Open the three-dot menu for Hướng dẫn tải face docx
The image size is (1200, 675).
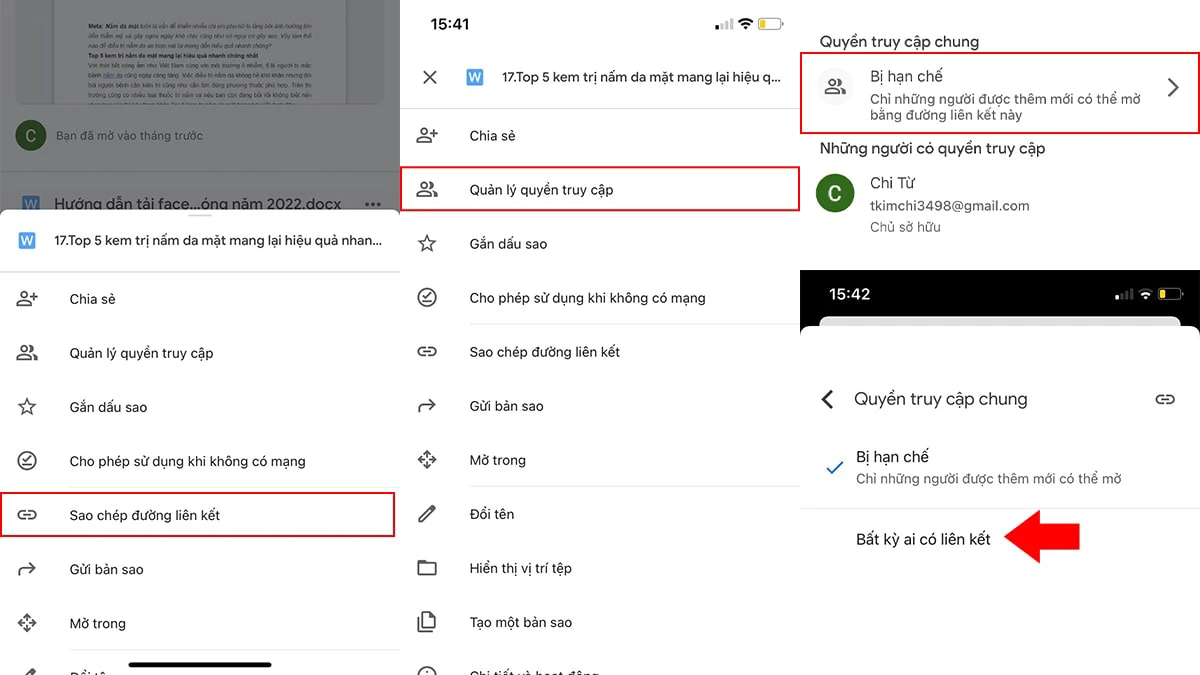(373, 203)
